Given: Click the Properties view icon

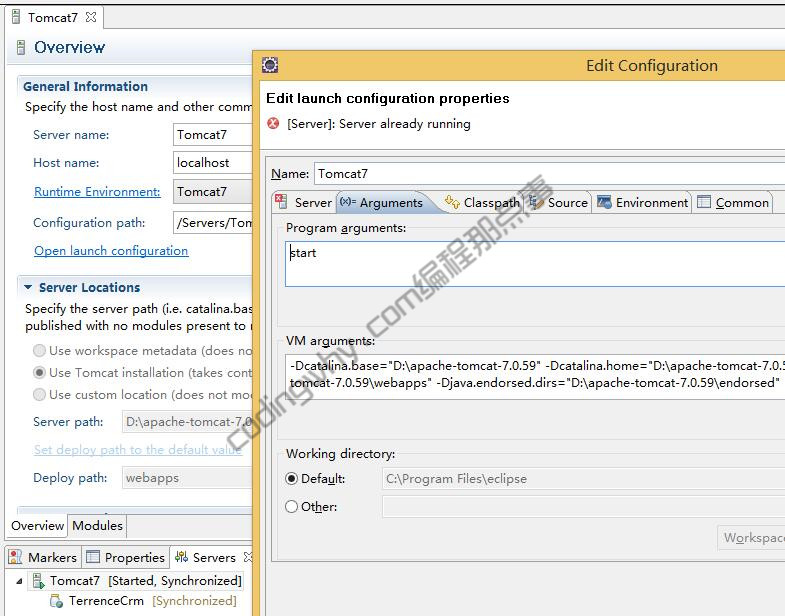Looking at the screenshot, I should click(x=93, y=557).
